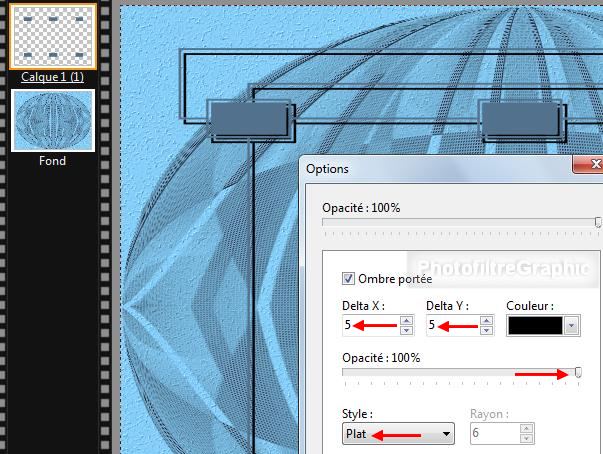Click the Delta X value field

coord(368,325)
